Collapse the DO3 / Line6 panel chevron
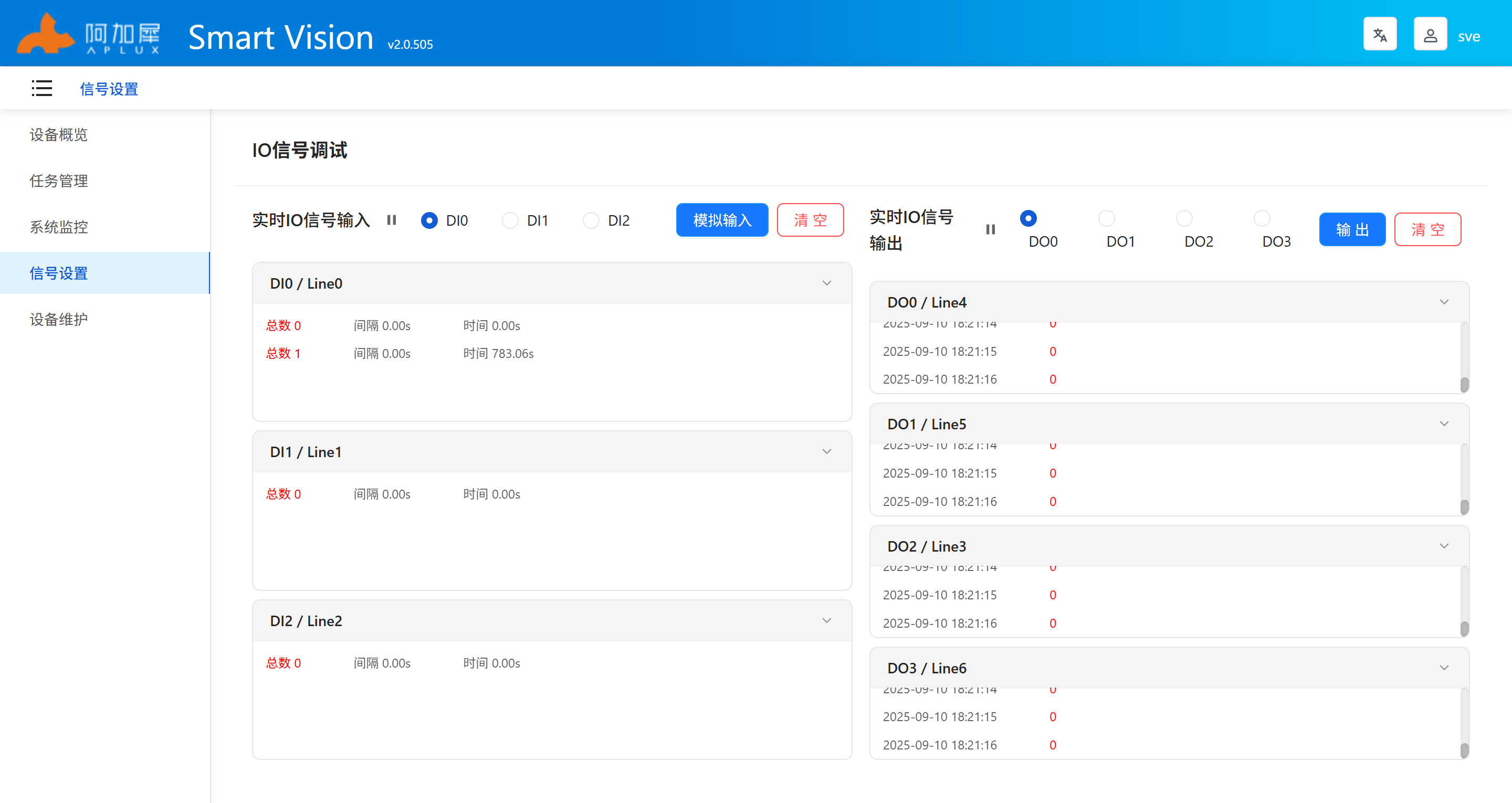The image size is (1512, 803). tap(1444, 668)
